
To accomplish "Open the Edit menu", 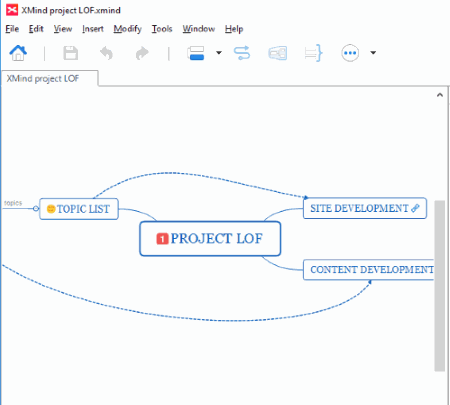I will point(36,29).
